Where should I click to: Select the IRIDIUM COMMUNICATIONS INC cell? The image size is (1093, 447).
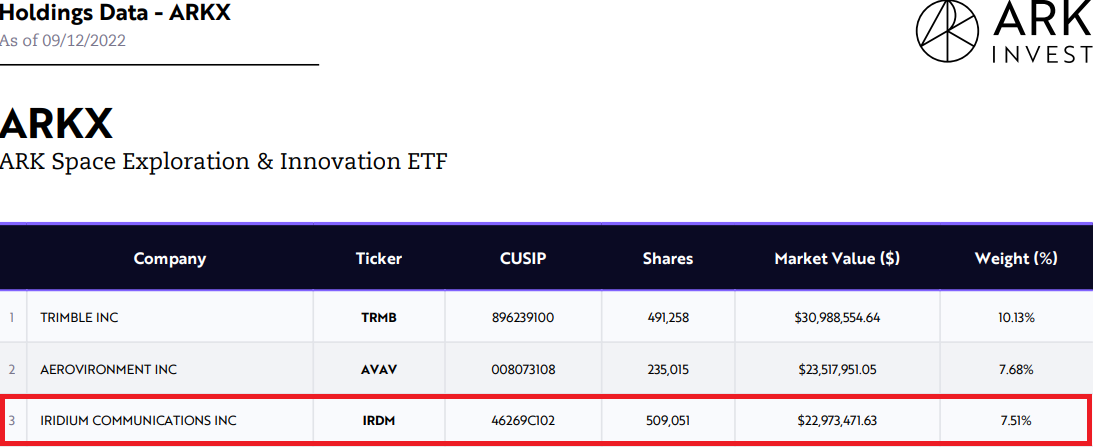coord(170,421)
